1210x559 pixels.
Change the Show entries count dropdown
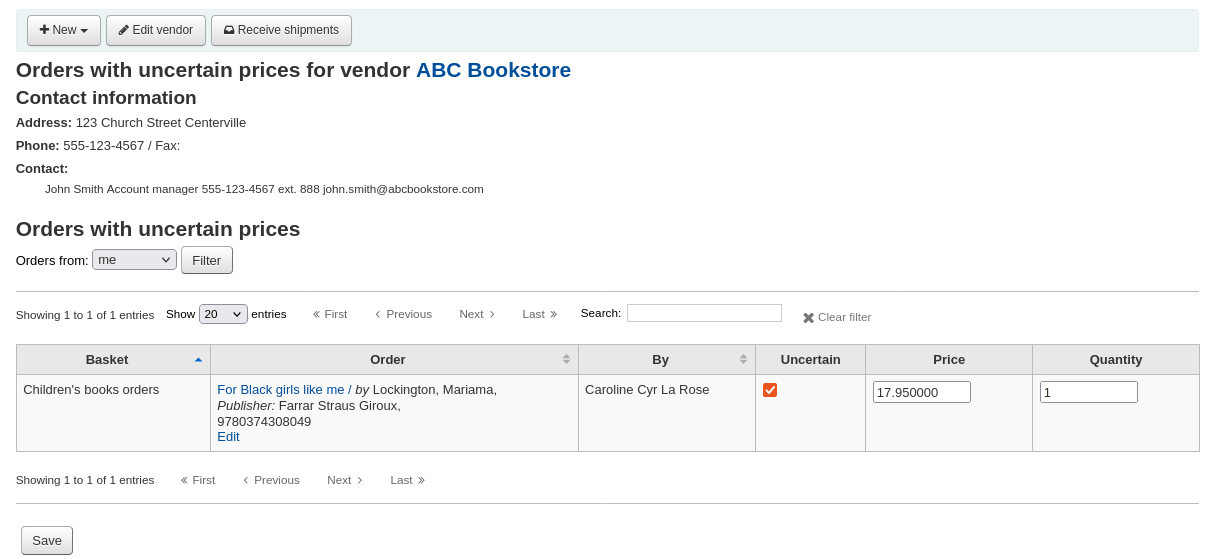(x=223, y=314)
